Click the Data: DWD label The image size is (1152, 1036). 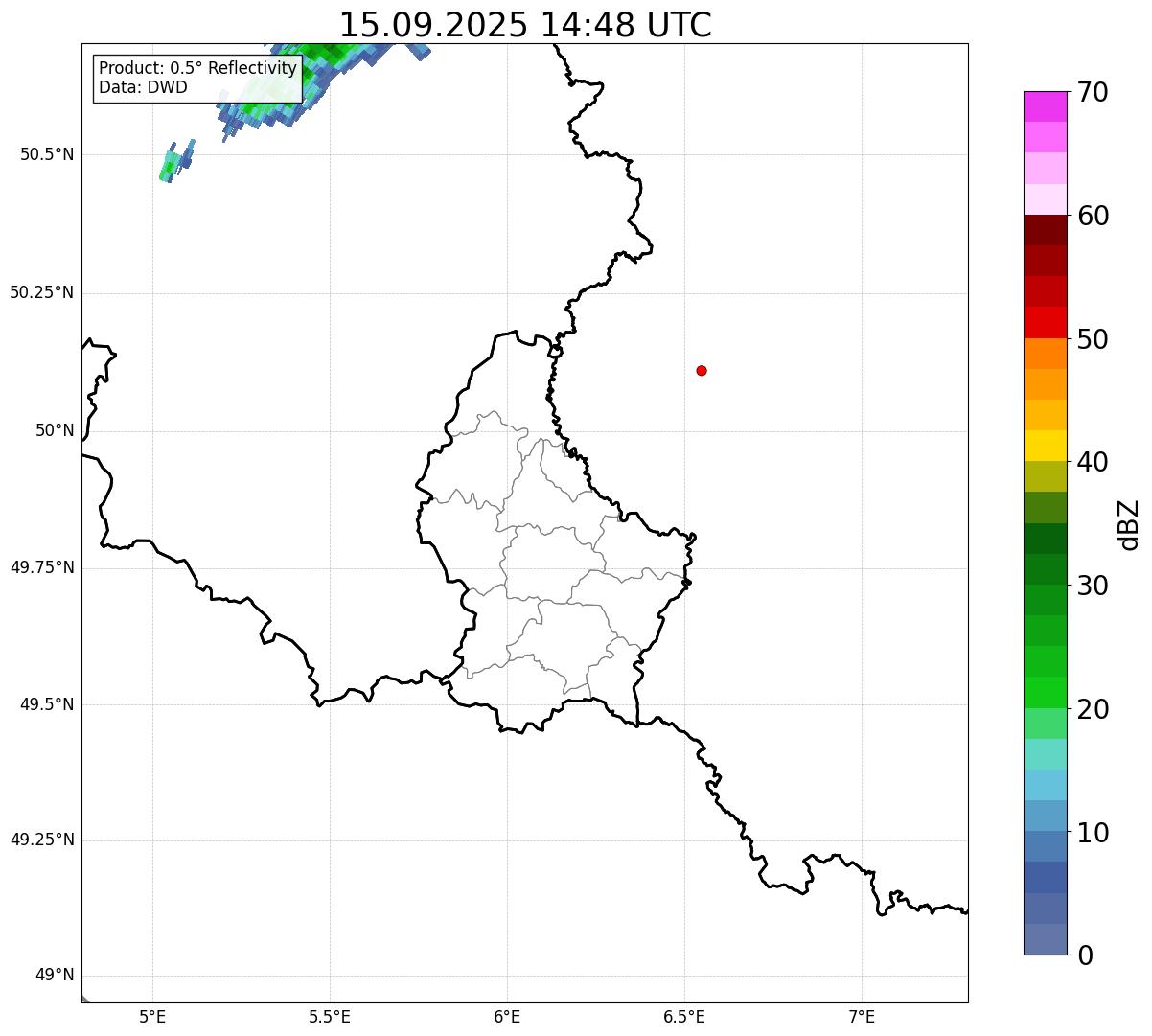pyautogui.click(x=143, y=87)
